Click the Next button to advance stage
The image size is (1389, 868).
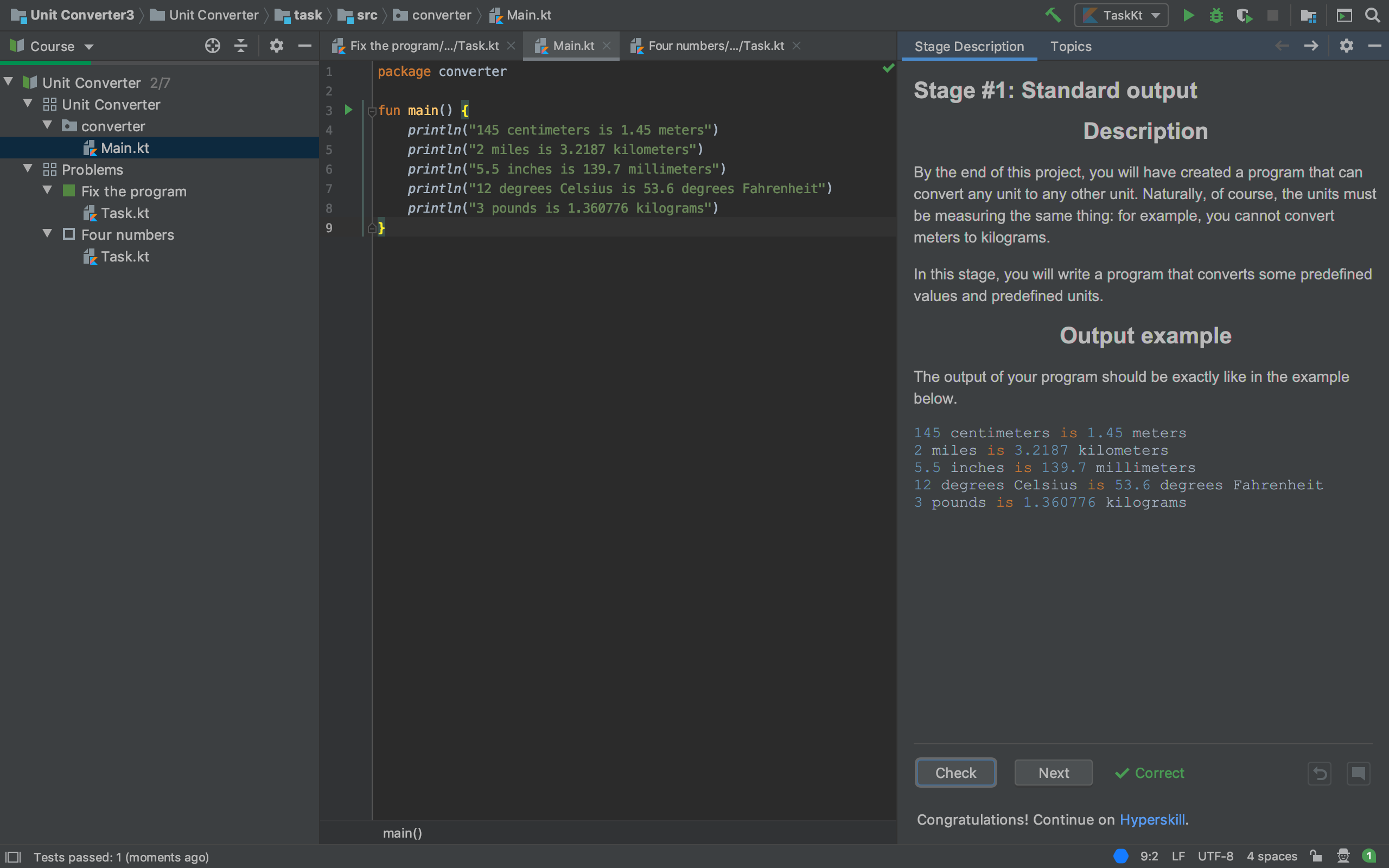pyautogui.click(x=1053, y=772)
